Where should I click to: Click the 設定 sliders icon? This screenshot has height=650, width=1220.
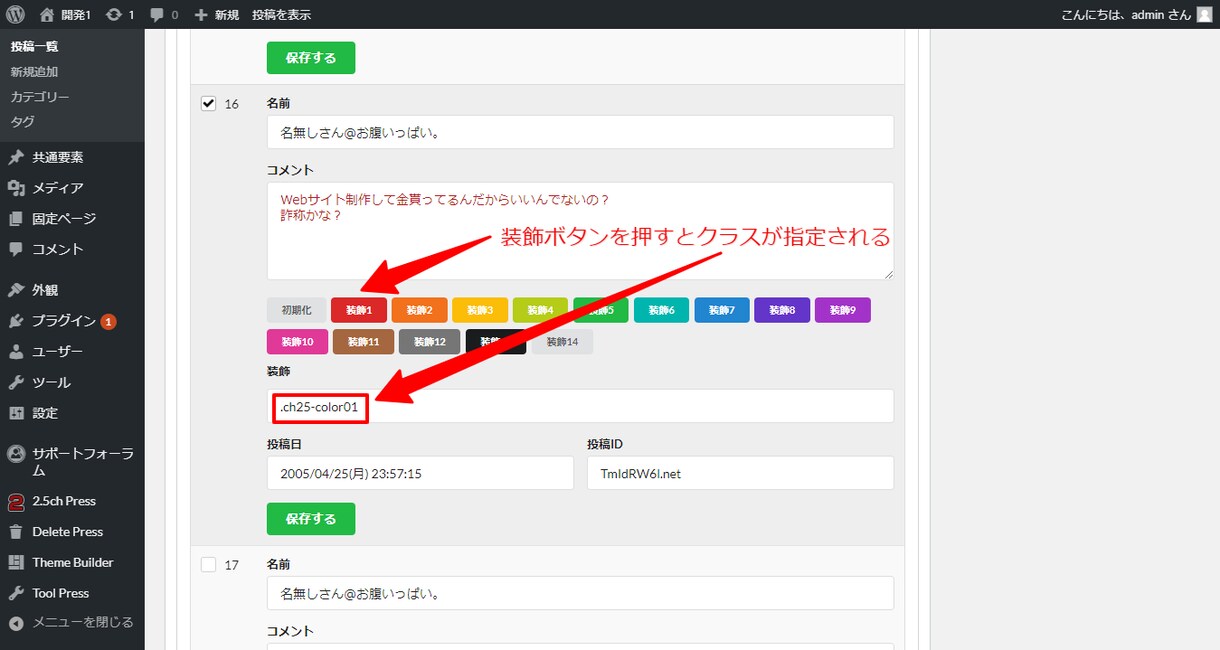click(16, 413)
